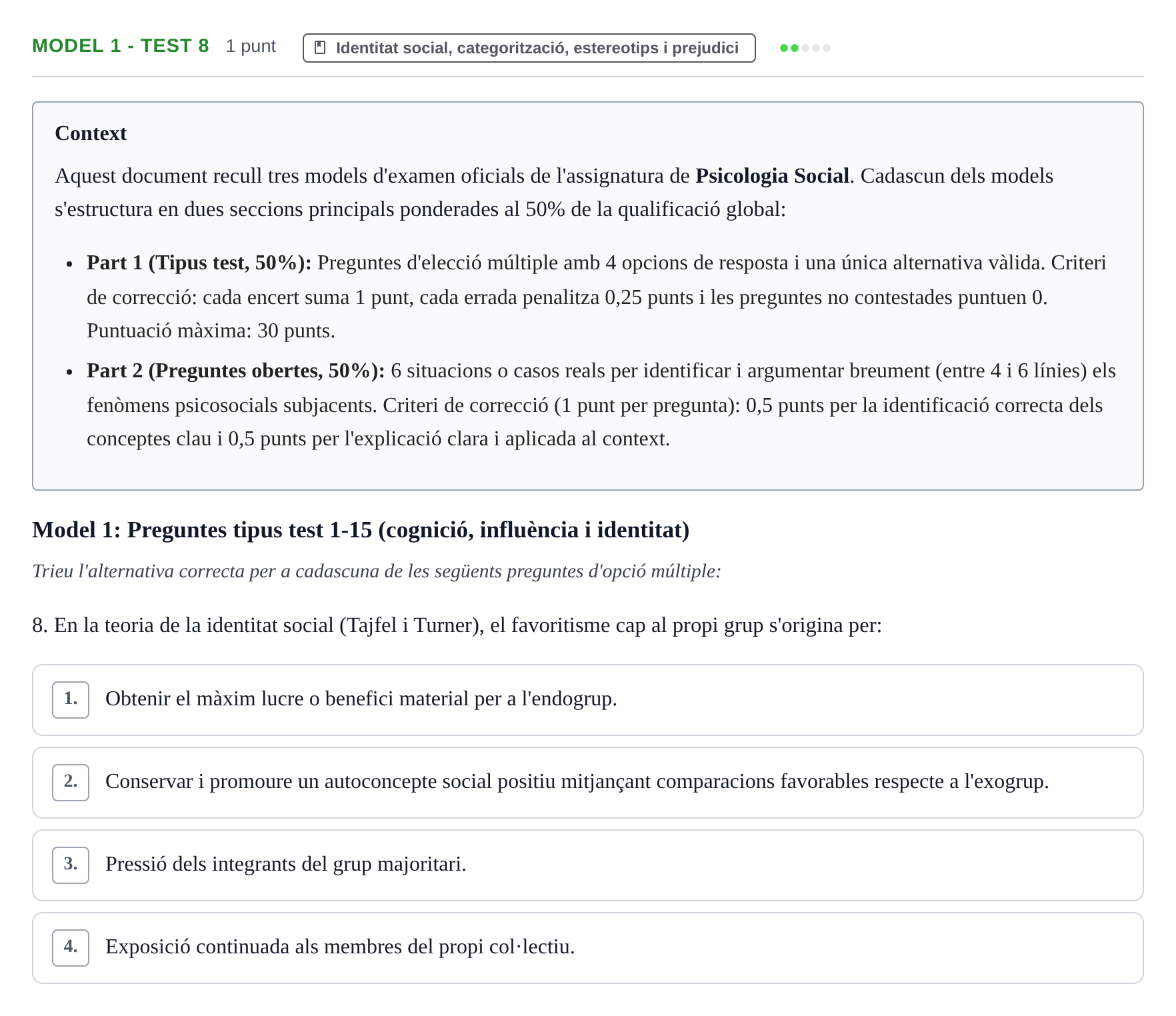Click the italic instruction 'Trieu l'alternativa correcta'
Image resolution: width=1176 pixels, height=1016 pixels.
pos(377,571)
